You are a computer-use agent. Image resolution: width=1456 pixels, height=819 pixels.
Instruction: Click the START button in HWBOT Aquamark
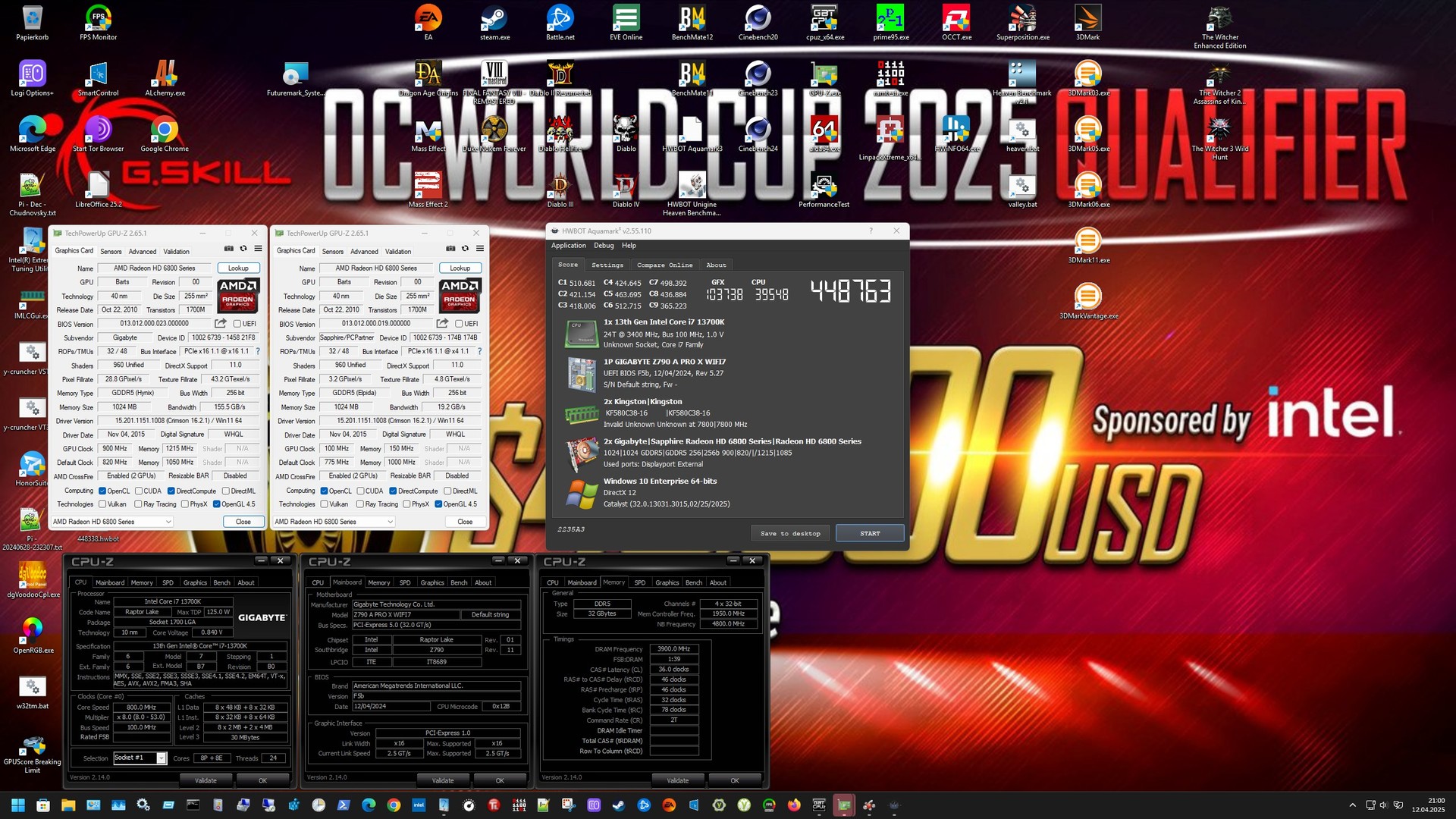coord(870,534)
